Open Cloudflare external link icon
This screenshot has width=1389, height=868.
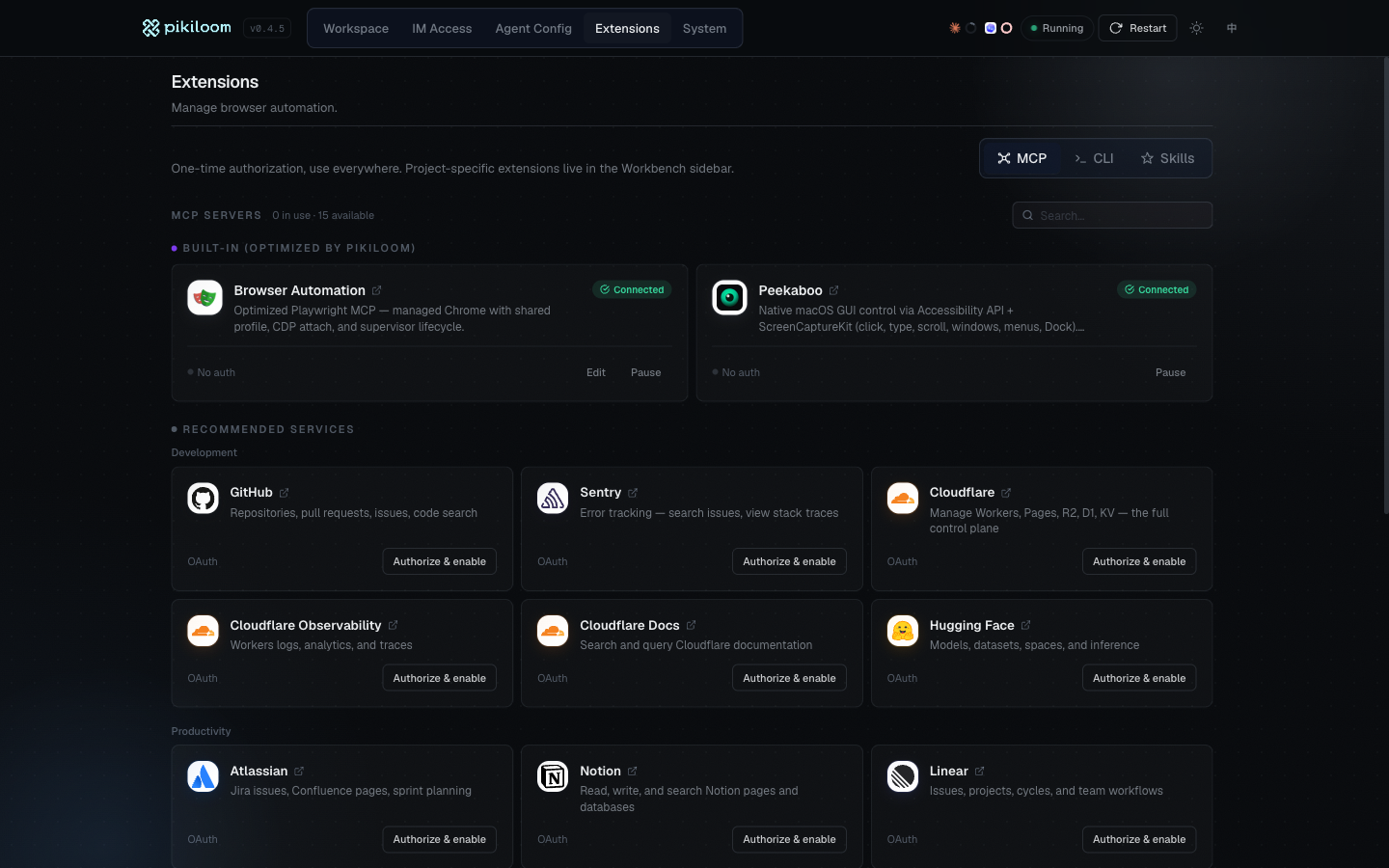click(1006, 493)
